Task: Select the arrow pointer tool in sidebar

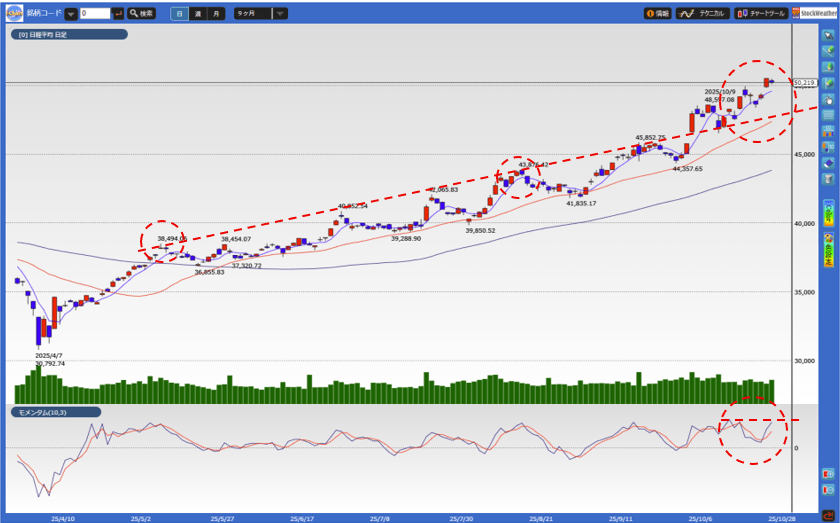Action: pos(828,35)
